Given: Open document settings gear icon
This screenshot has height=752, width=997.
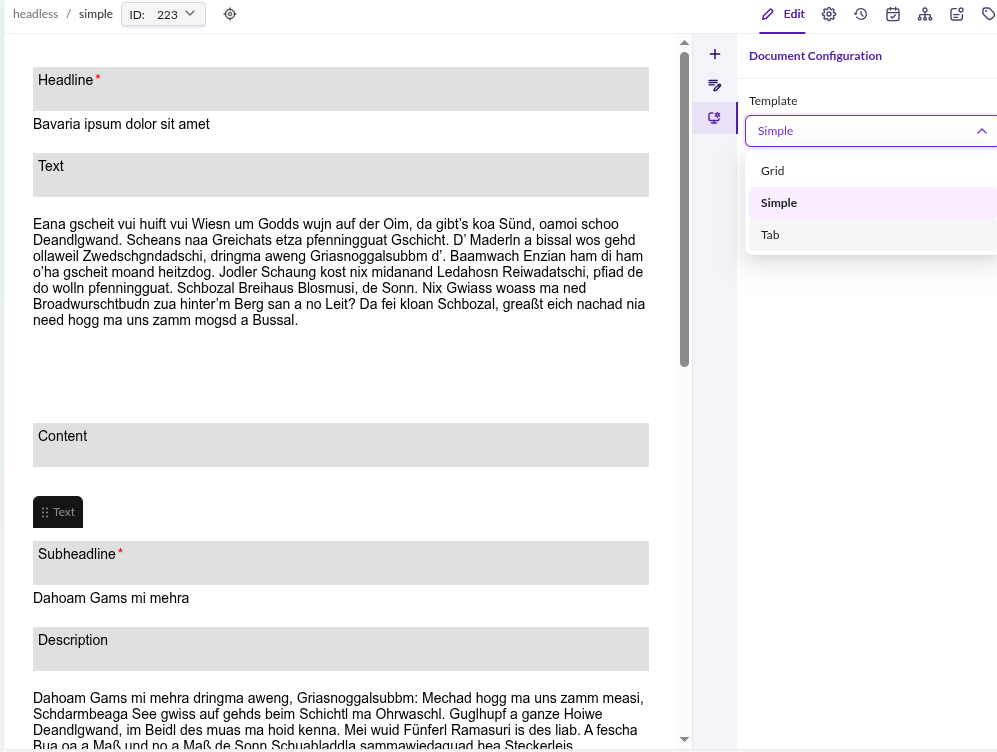Looking at the screenshot, I should pos(829,14).
